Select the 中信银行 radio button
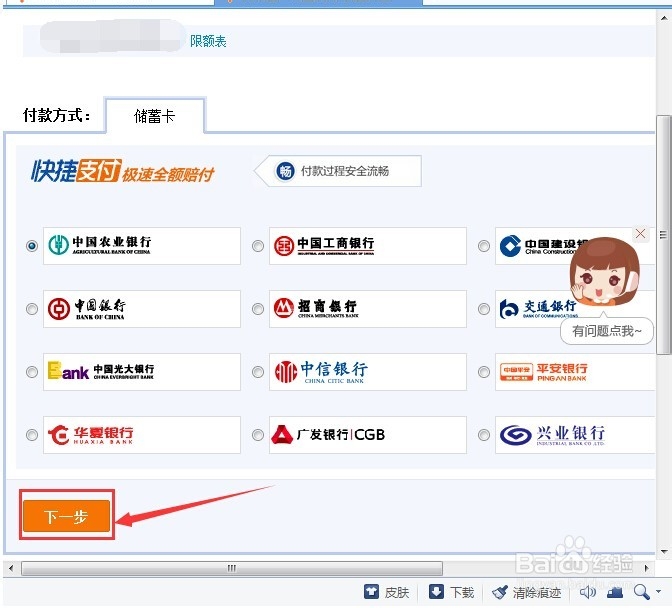The image size is (672, 608). (x=258, y=372)
